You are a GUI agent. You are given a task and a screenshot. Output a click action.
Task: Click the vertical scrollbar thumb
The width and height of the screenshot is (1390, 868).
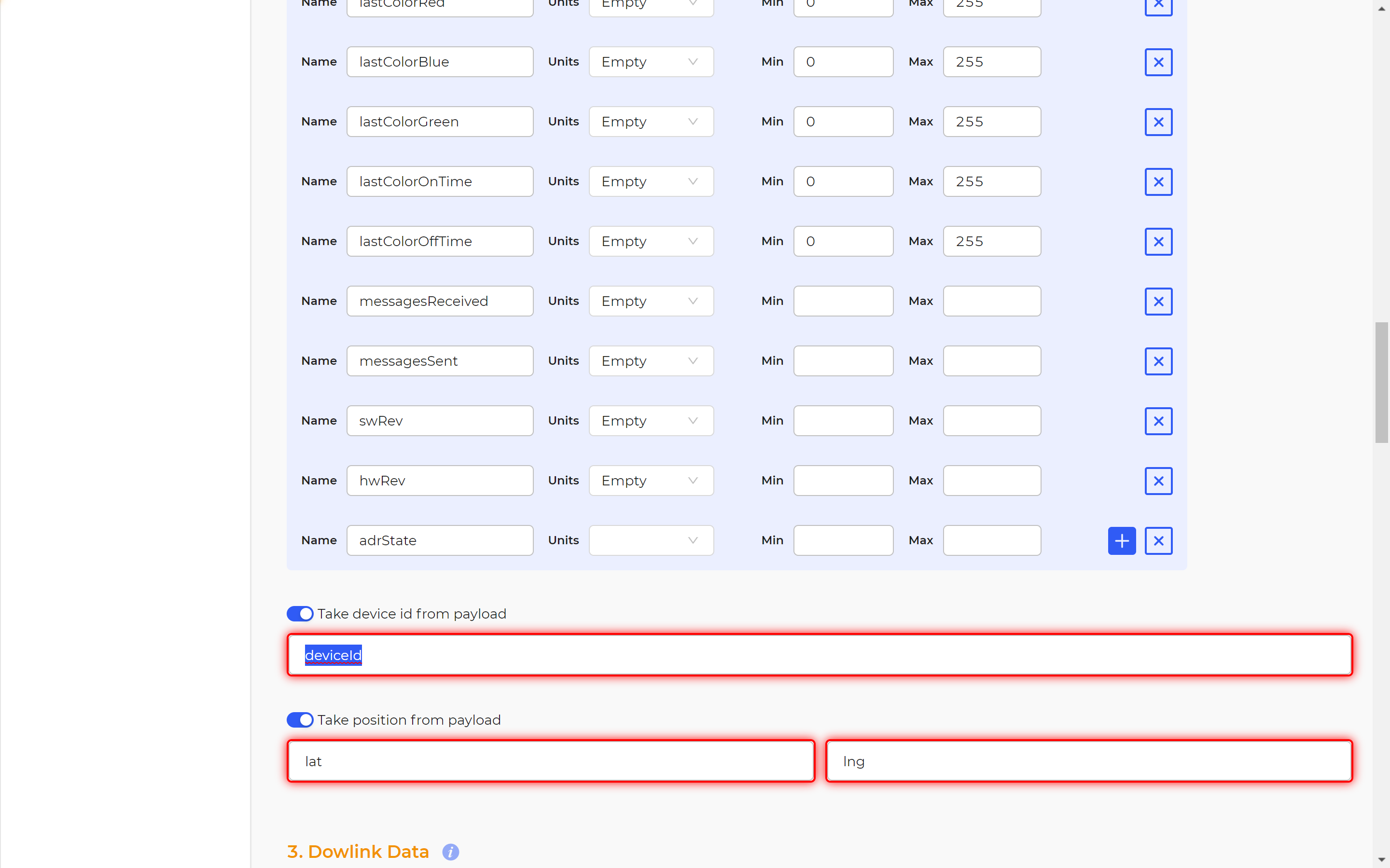[1381, 382]
